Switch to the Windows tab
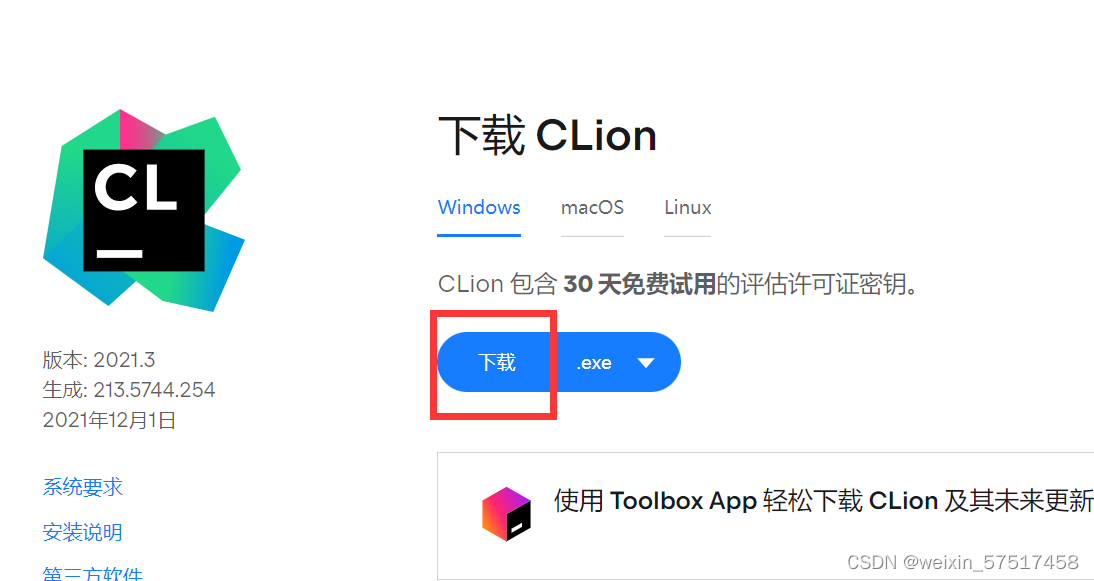Screen dimensions: 1094x581 (479, 208)
